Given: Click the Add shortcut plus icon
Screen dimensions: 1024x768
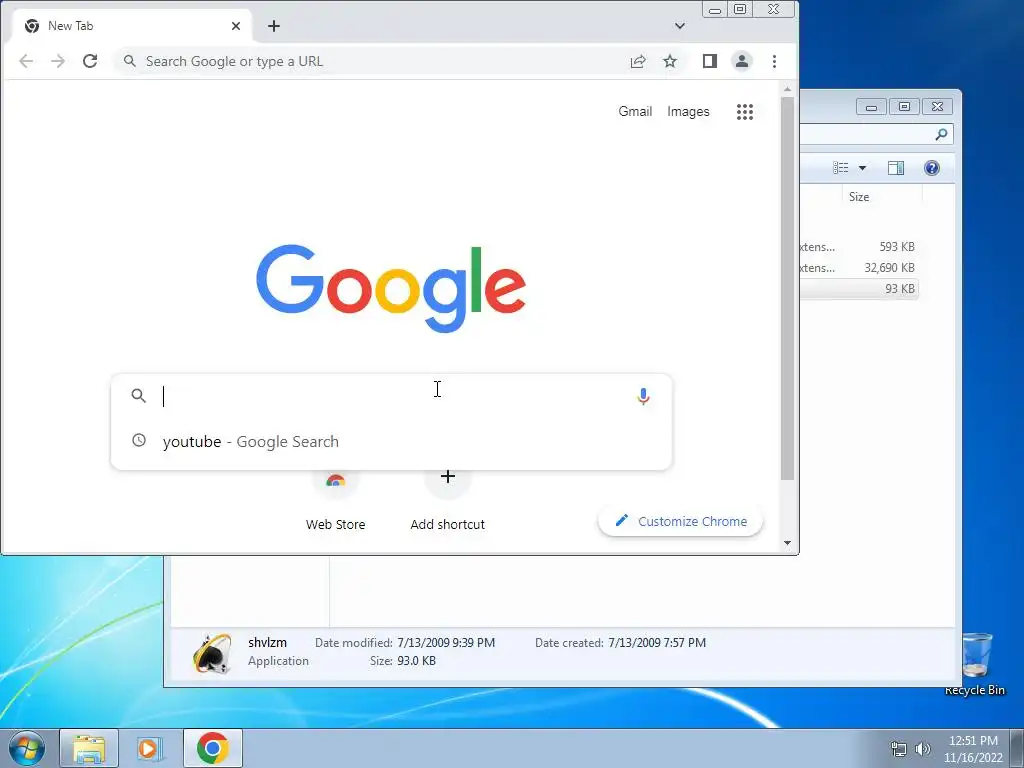Looking at the screenshot, I should [x=448, y=477].
